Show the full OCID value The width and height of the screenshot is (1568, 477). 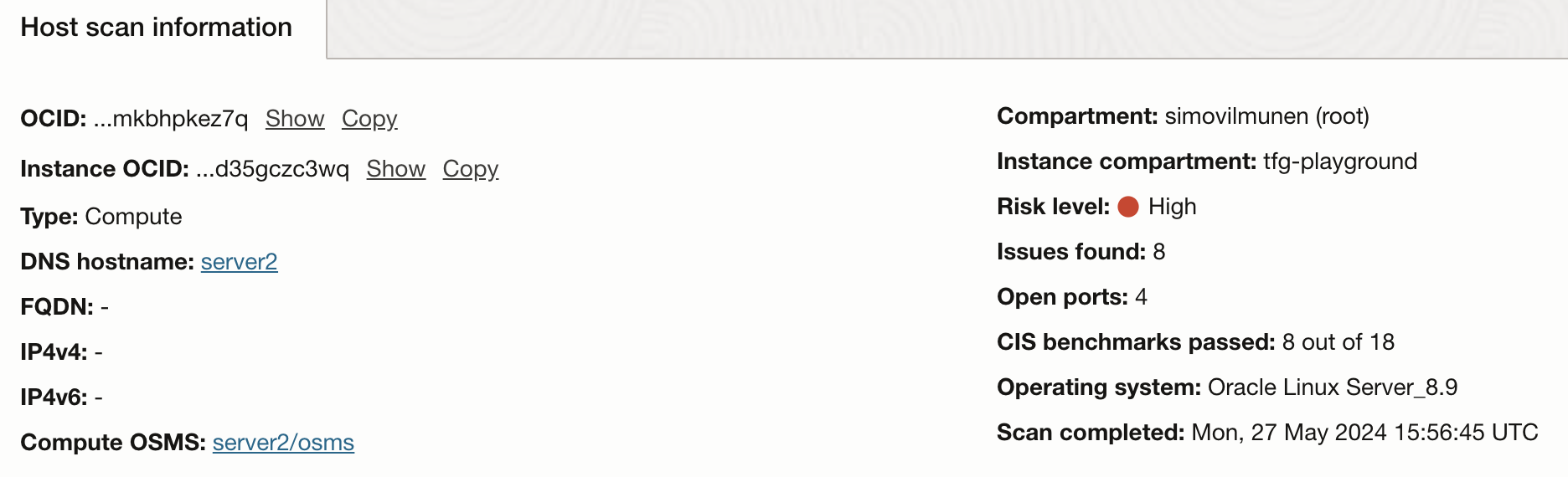click(x=295, y=119)
